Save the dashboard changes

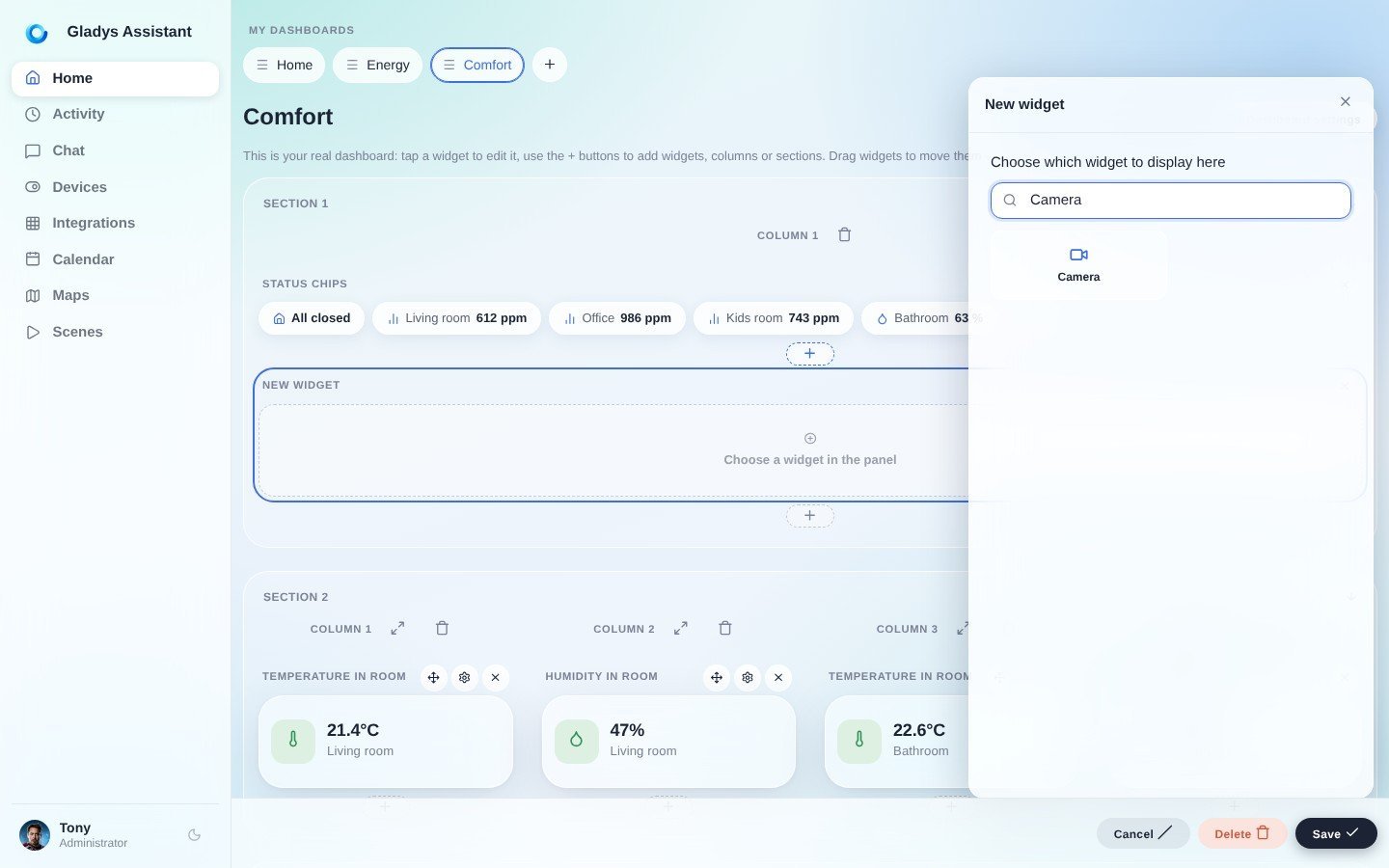pyautogui.click(x=1336, y=833)
